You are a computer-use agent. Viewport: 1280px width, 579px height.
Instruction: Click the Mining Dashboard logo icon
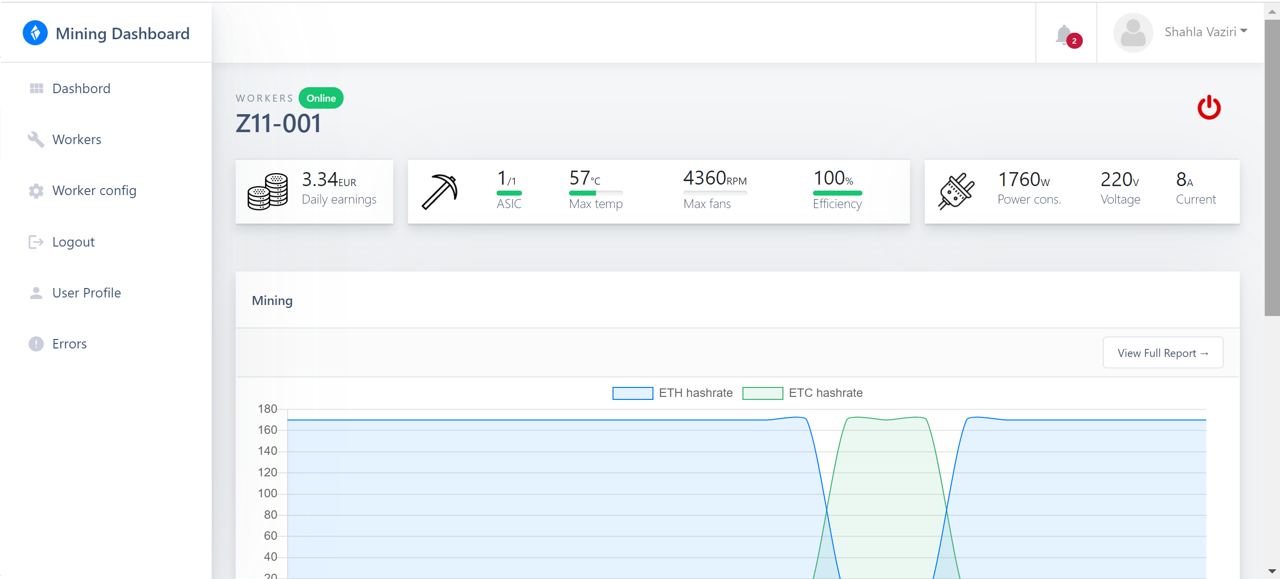point(35,33)
